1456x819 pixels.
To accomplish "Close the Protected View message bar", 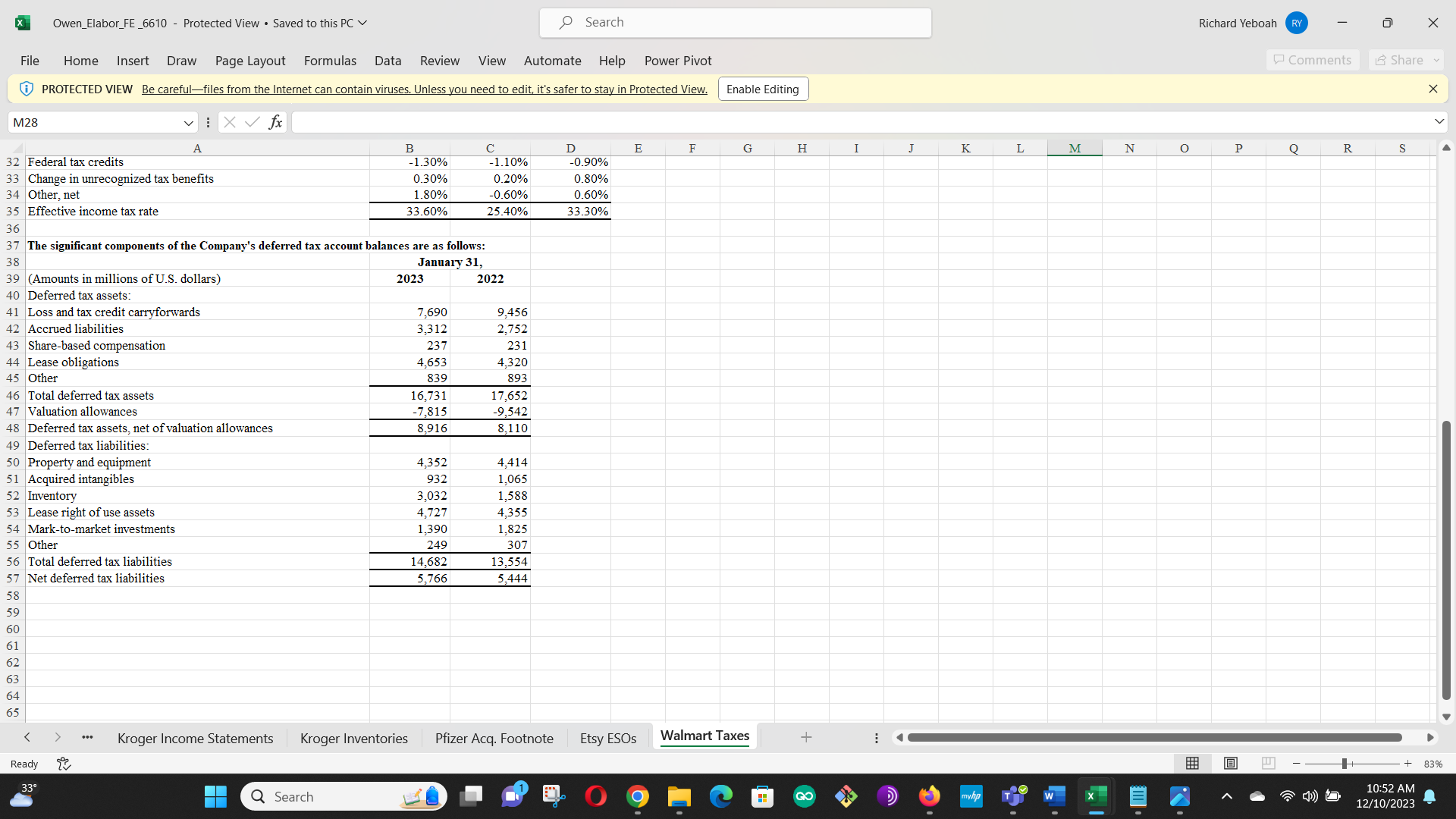I will click(1432, 89).
